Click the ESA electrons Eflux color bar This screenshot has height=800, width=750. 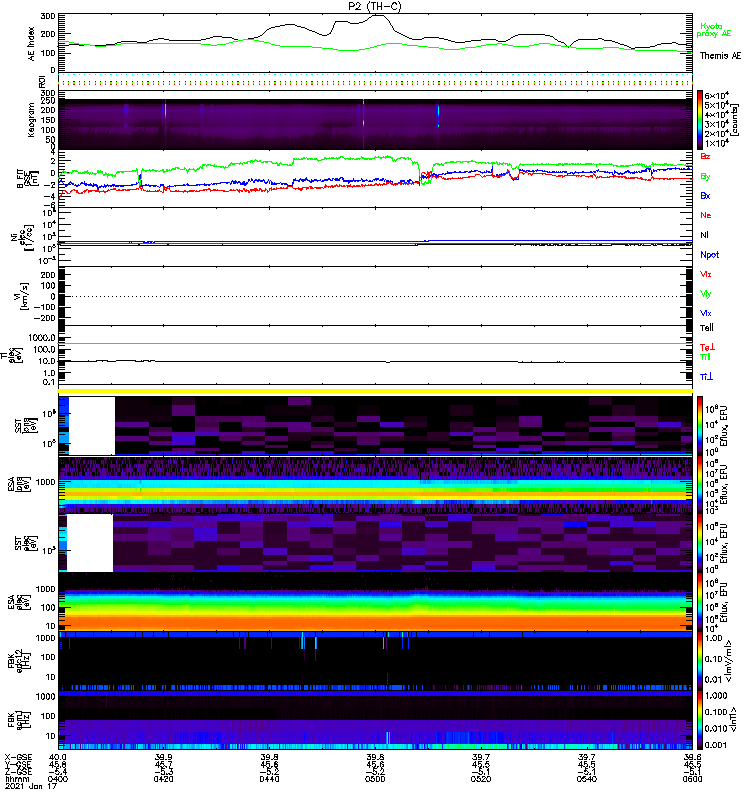point(700,601)
